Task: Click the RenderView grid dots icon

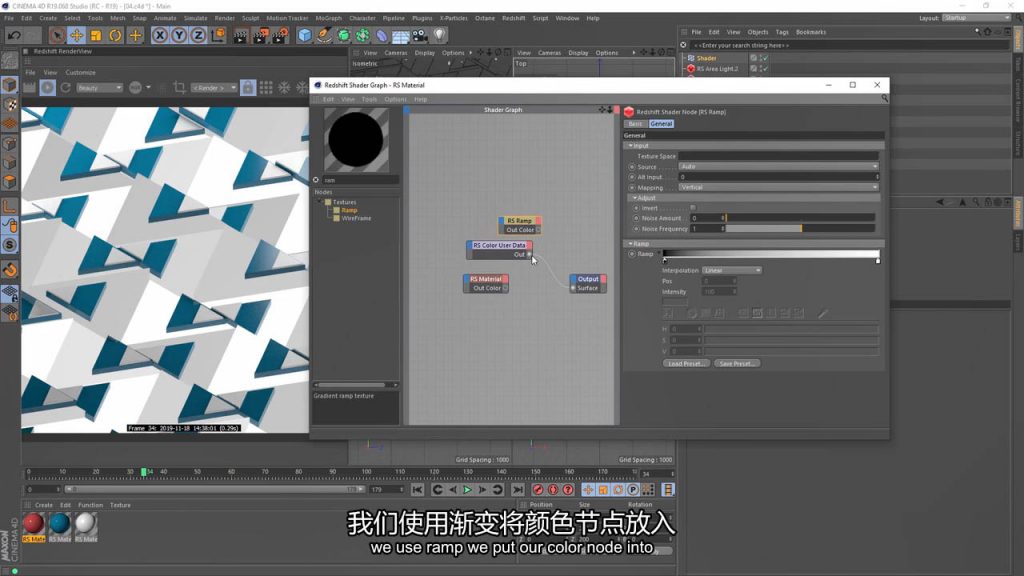Action: coord(266,88)
